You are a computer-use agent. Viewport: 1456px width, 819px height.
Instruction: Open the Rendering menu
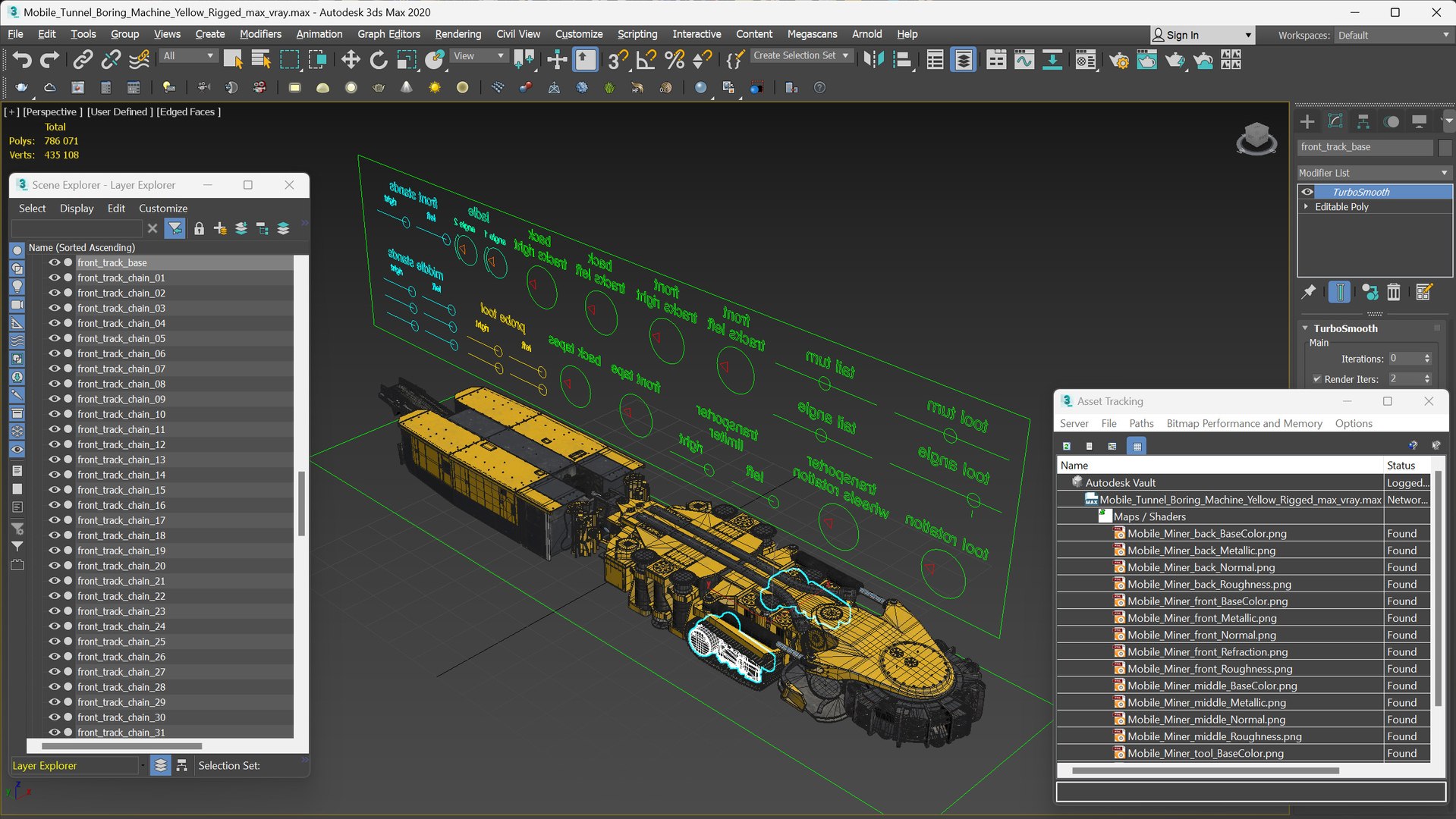pos(458,34)
